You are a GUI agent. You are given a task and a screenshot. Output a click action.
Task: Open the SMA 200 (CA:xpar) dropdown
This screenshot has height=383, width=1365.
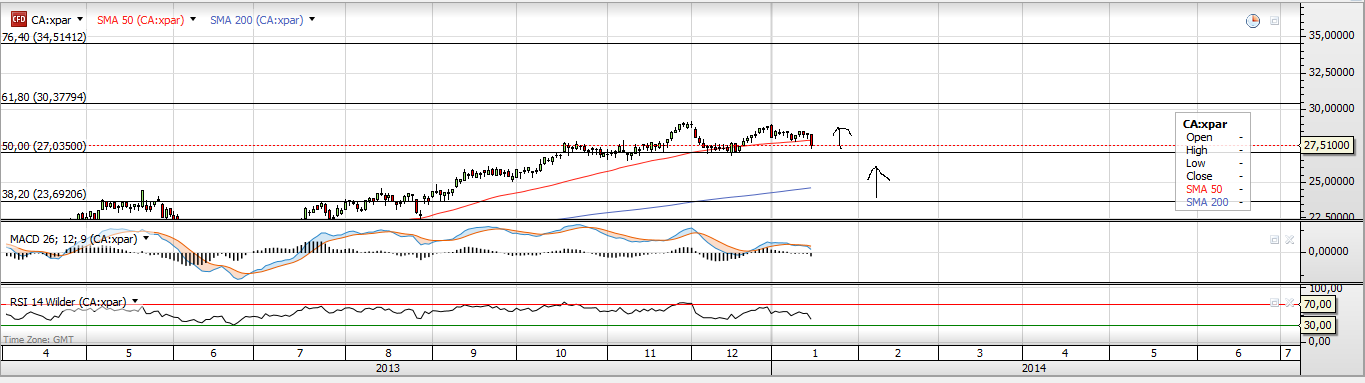click(x=312, y=19)
